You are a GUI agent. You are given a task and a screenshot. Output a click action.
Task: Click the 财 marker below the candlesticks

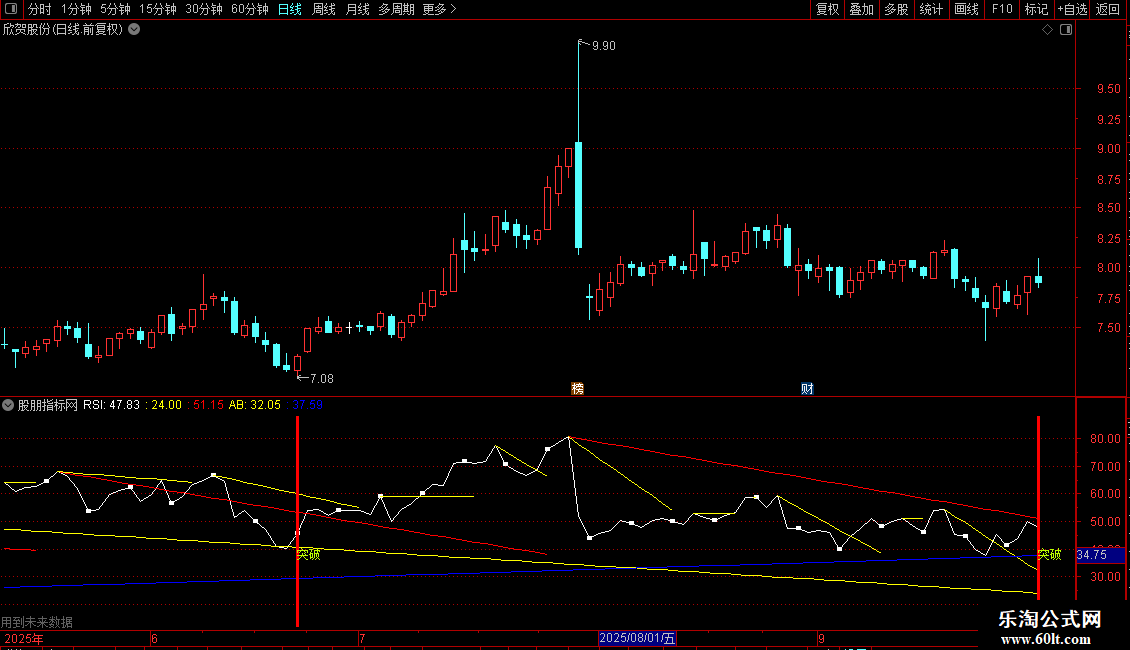click(x=807, y=388)
